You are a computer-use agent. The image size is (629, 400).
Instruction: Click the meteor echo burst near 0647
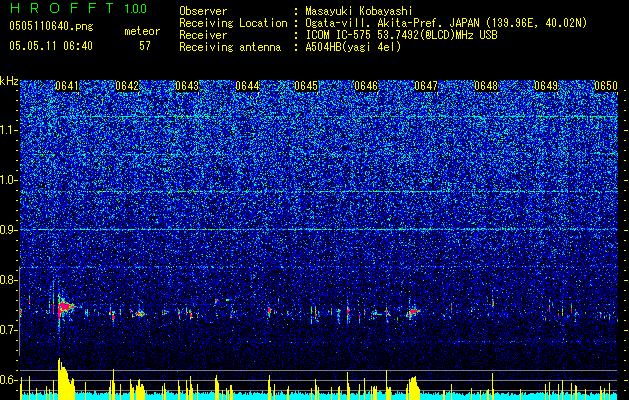413,312
